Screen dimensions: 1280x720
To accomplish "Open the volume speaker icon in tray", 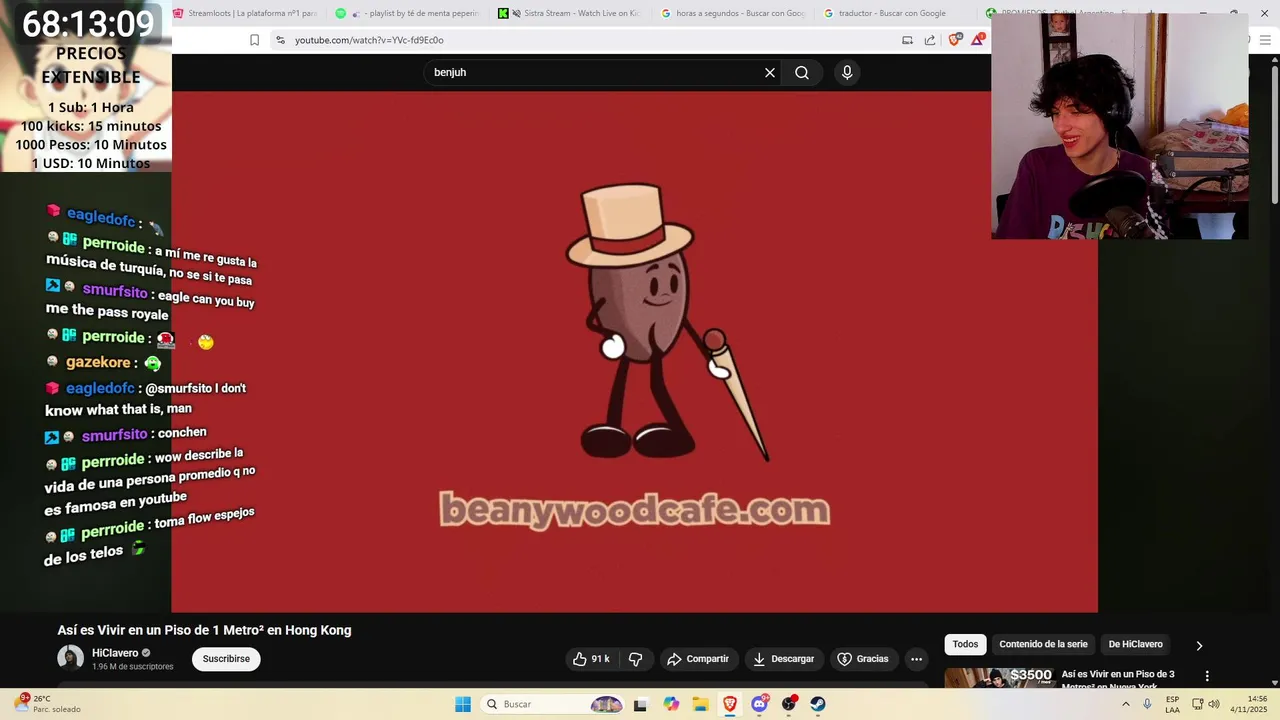I will coord(1214,704).
